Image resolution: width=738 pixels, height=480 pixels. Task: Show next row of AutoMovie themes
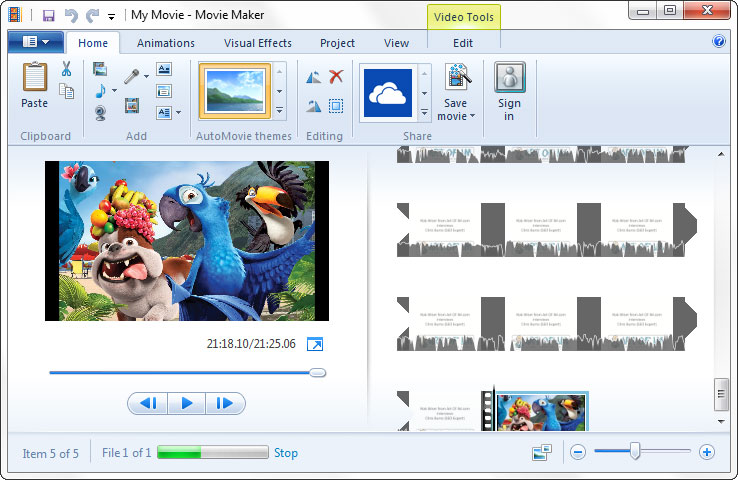coord(280,91)
